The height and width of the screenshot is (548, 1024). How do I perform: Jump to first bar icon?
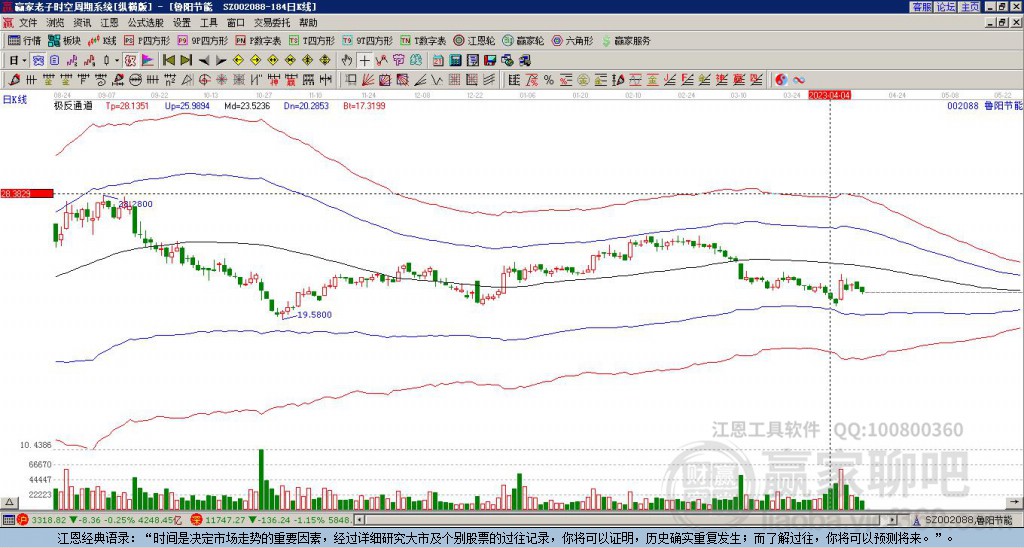pyautogui.click(x=168, y=61)
